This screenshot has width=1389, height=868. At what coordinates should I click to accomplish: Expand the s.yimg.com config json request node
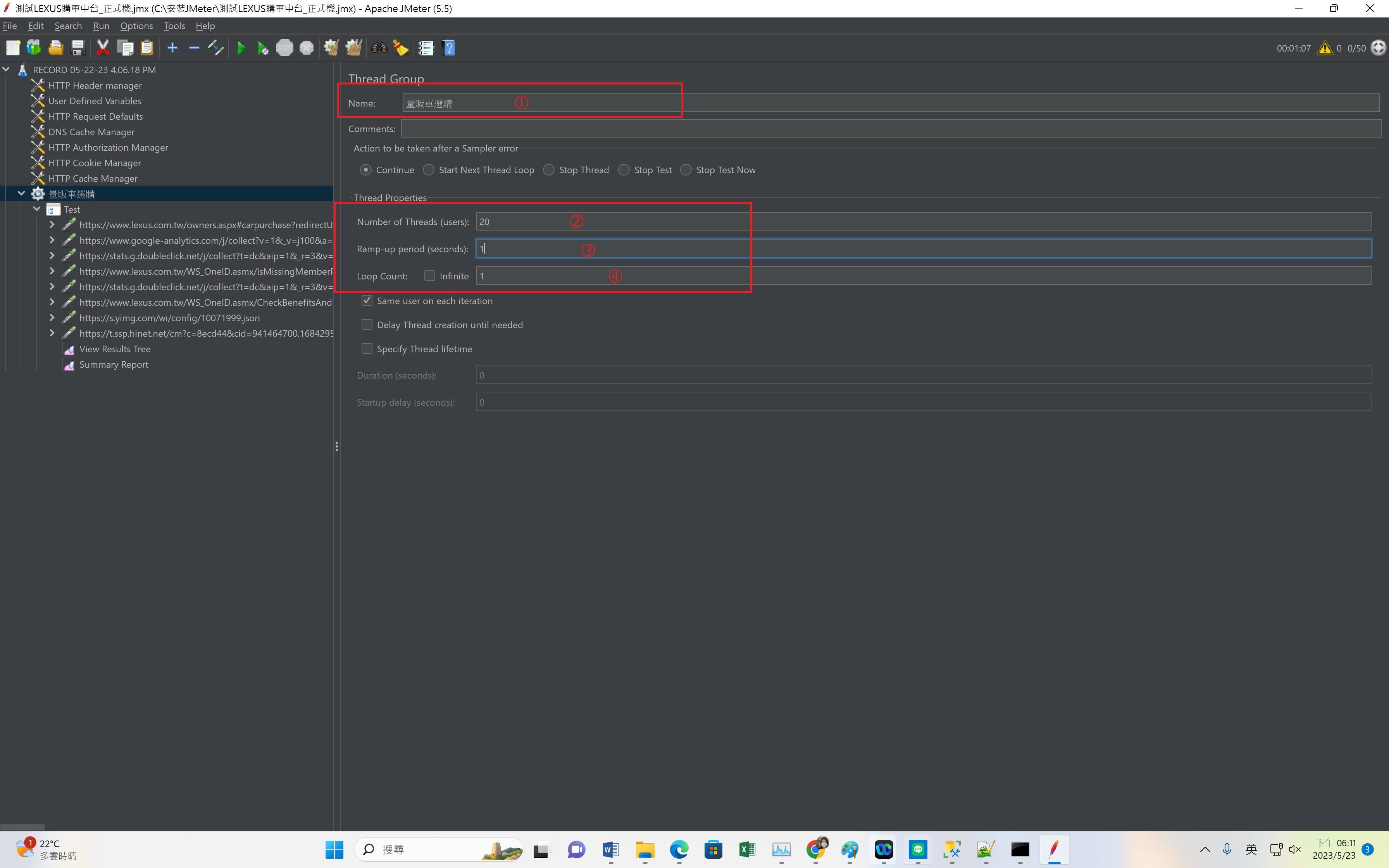[x=52, y=317]
